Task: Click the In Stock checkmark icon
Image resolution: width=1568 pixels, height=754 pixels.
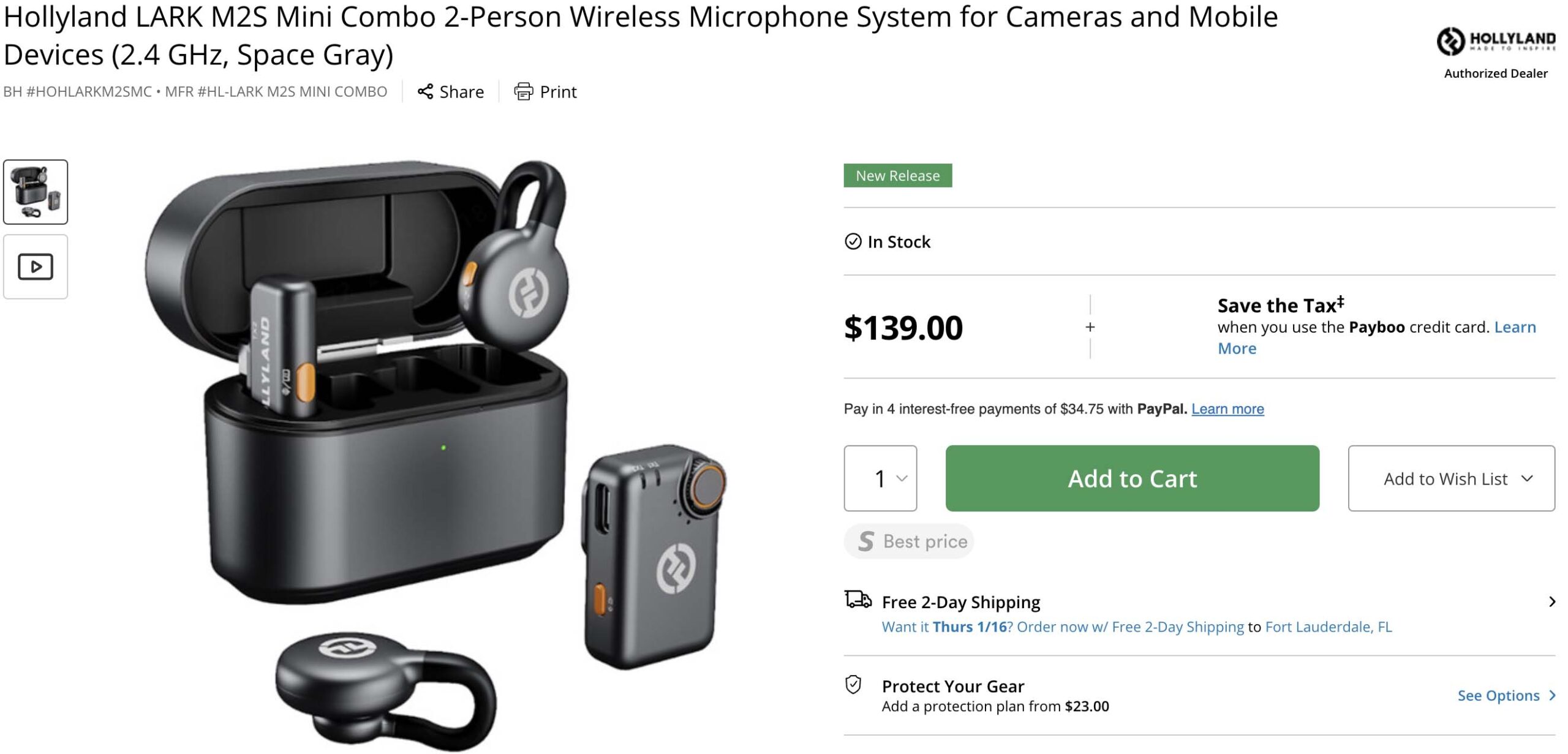Action: click(853, 242)
